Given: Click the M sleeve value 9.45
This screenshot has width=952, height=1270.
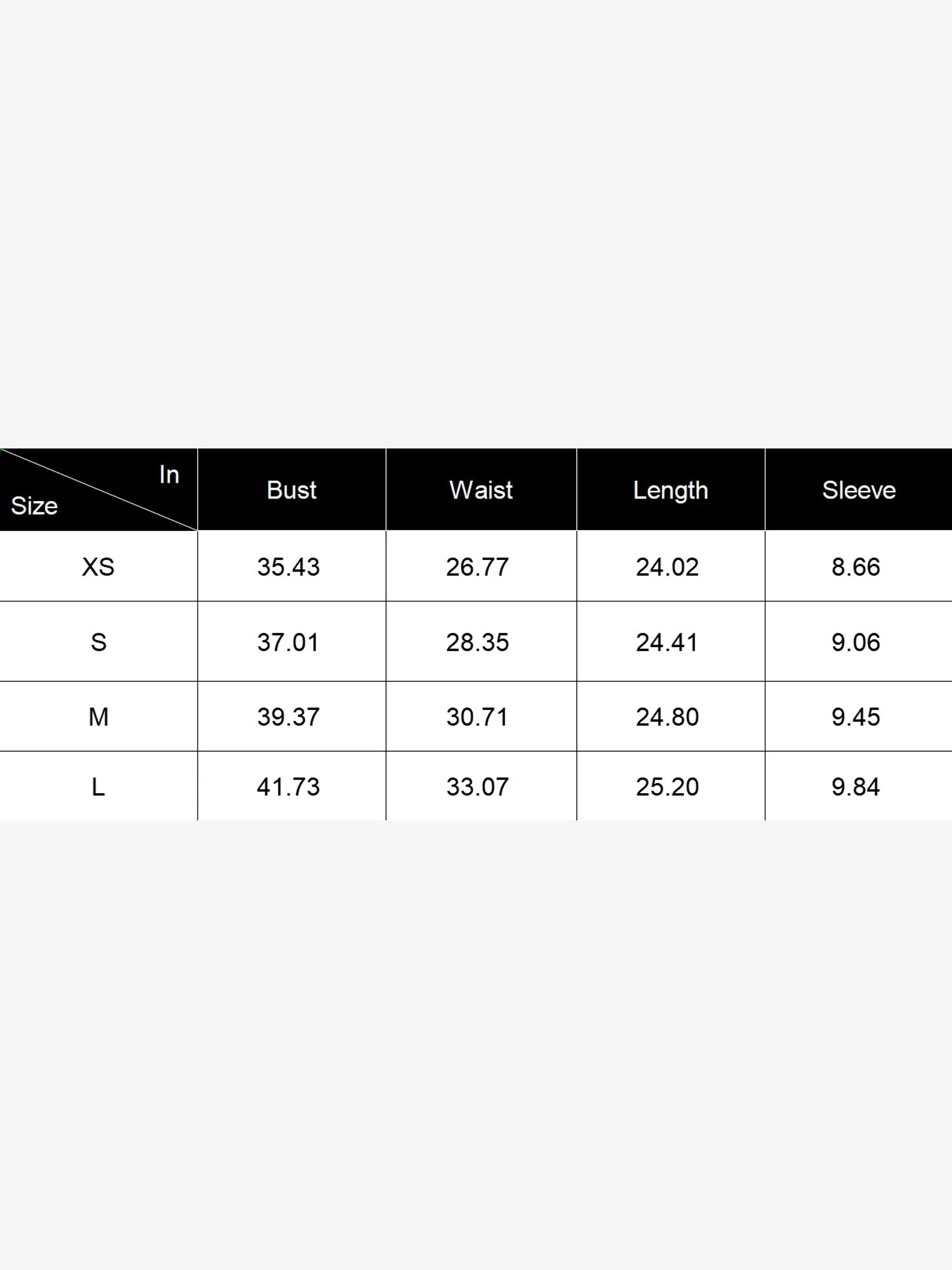Looking at the screenshot, I should point(856,717).
